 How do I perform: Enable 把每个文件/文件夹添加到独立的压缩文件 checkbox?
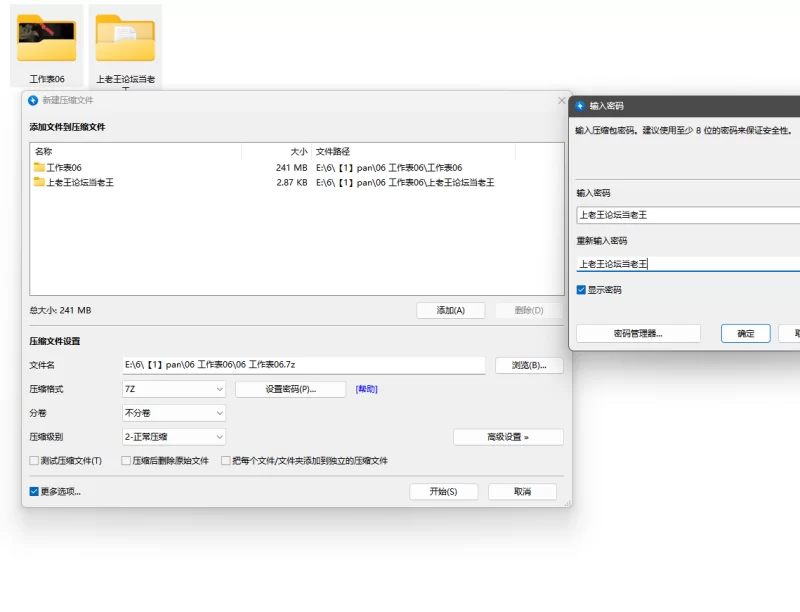[x=226, y=461]
